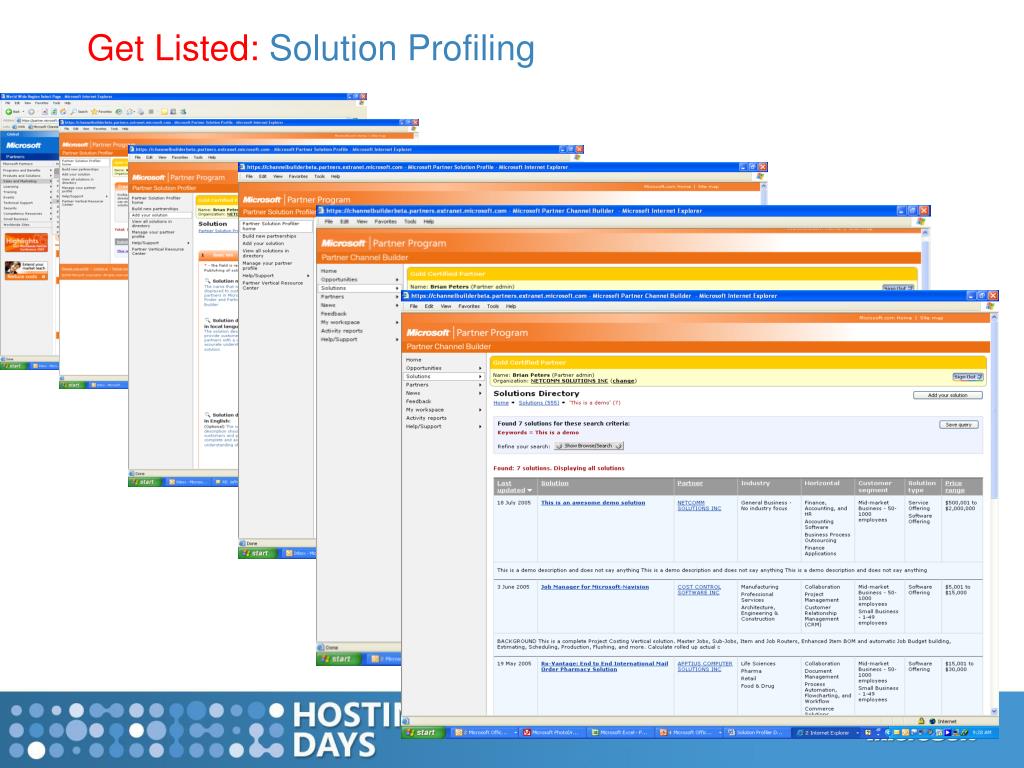Open 'This is an awesome demo solution' link
The height and width of the screenshot is (768, 1024).
pyautogui.click(x=593, y=503)
